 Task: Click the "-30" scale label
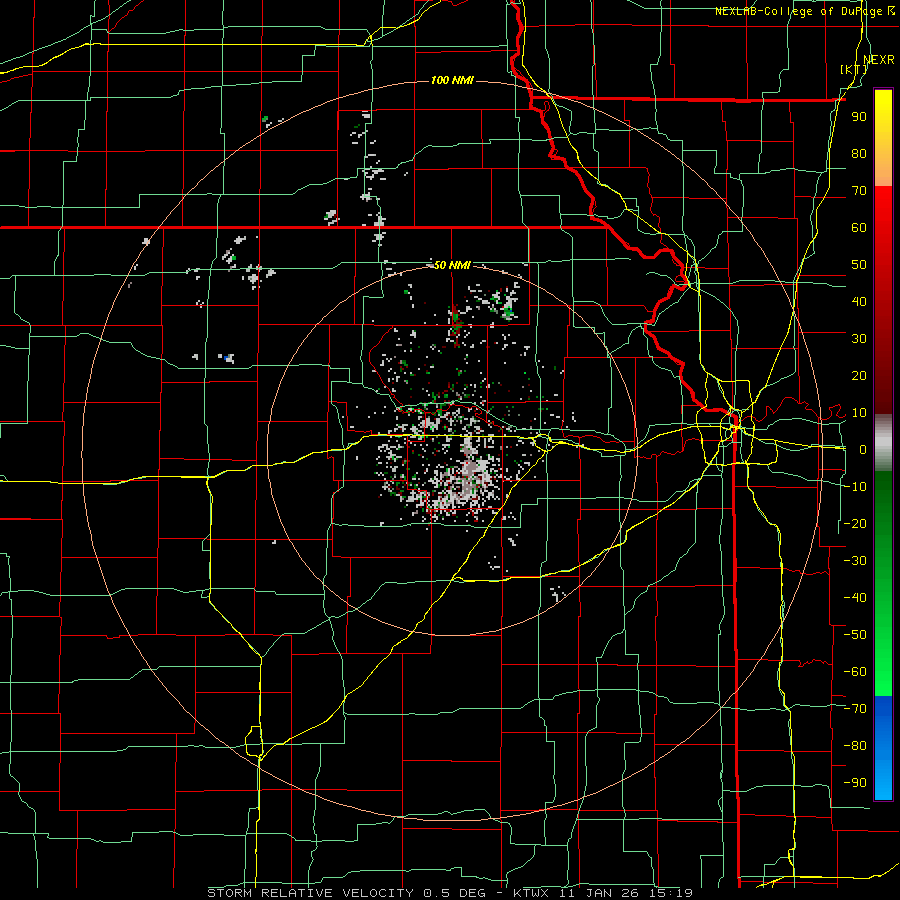coord(855,561)
